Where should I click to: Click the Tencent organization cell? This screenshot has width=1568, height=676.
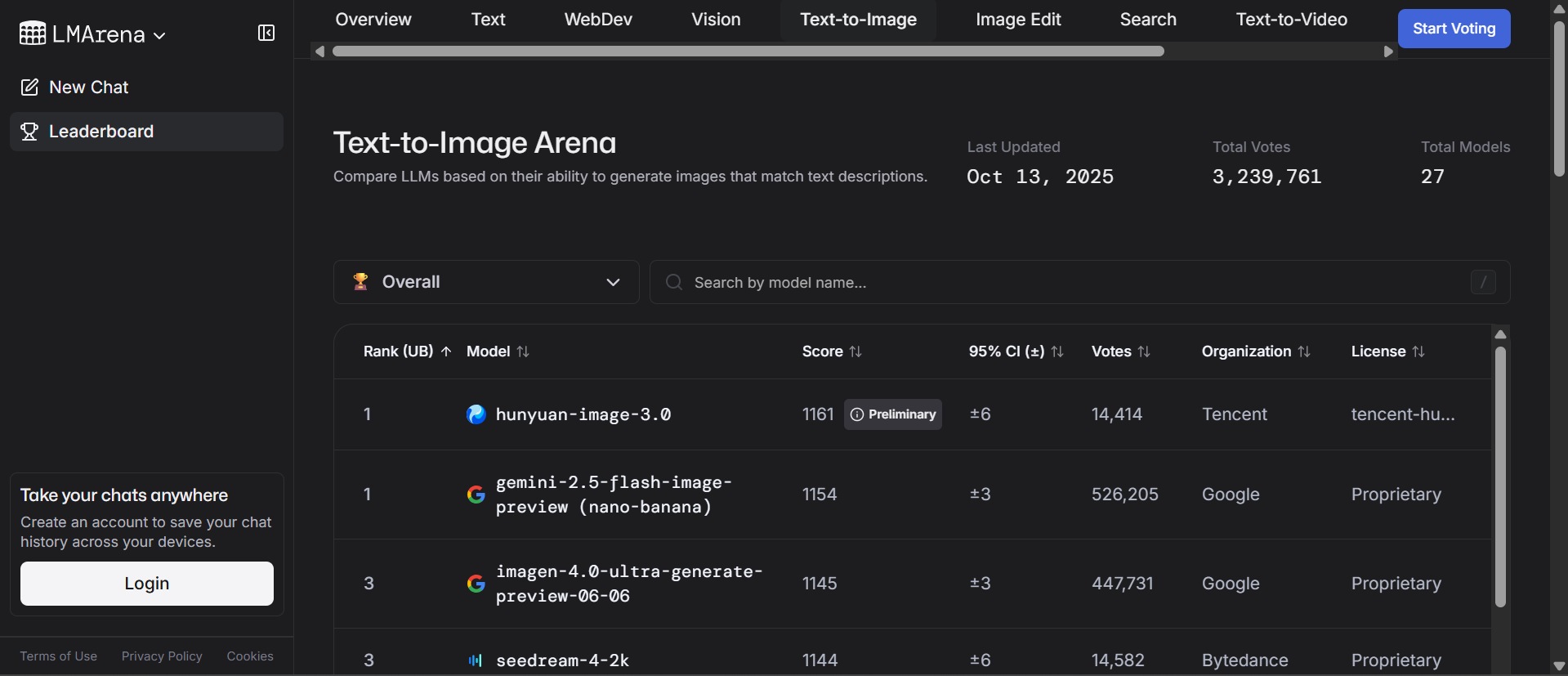click(1235, 414)
